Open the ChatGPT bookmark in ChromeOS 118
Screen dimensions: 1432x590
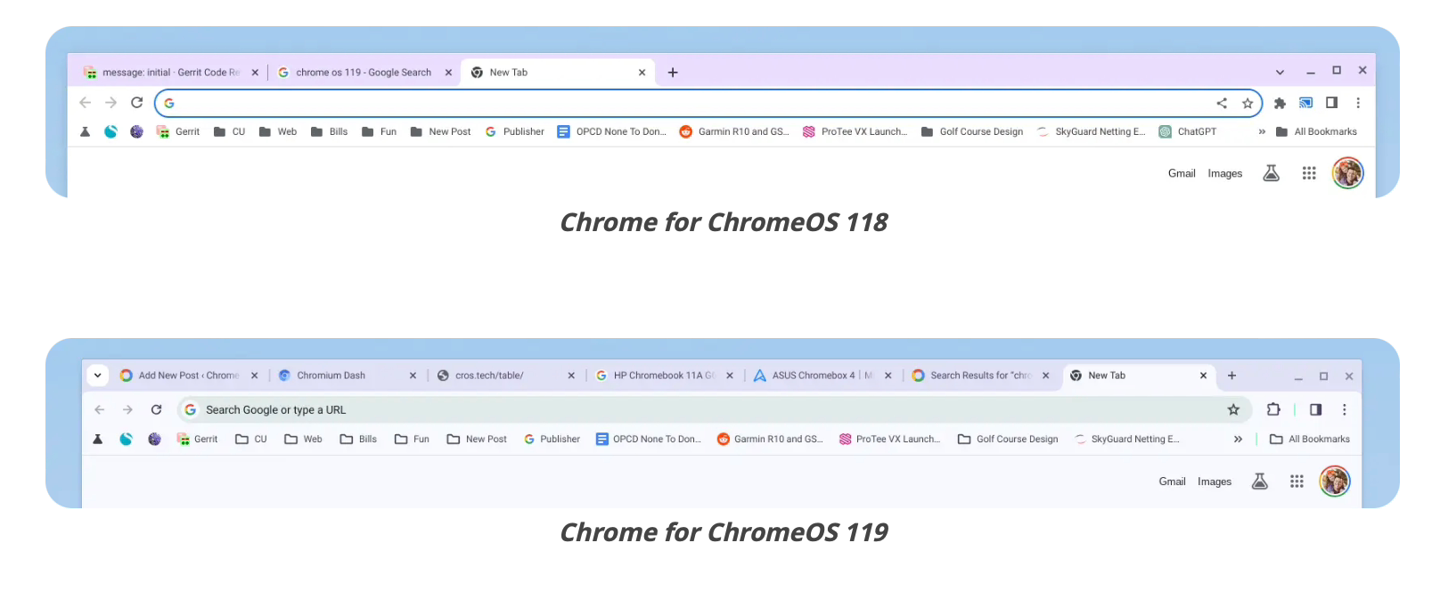pyautogui.click(x=1188, y=131)
